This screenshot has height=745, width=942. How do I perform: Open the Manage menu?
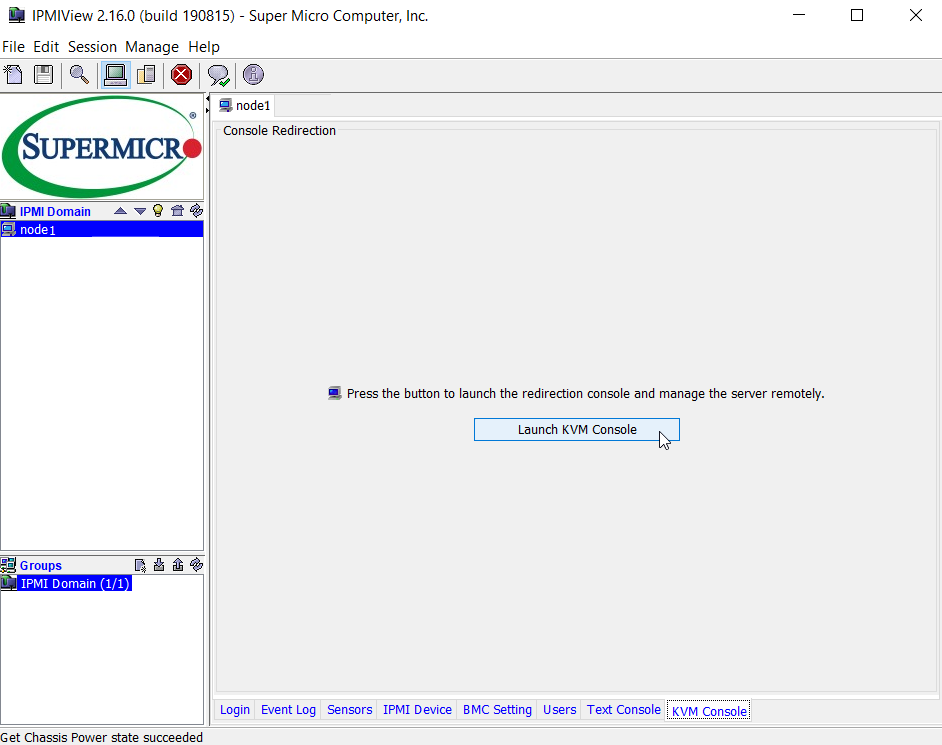[152, 47]
